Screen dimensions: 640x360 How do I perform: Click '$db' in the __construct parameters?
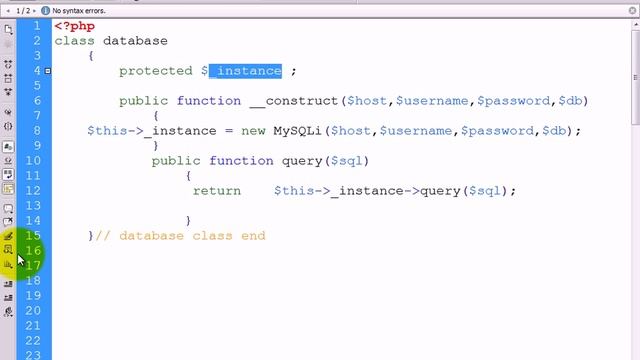tap(570, 101)
